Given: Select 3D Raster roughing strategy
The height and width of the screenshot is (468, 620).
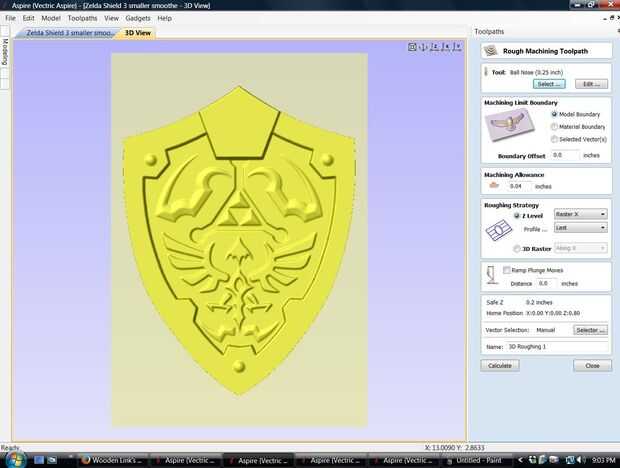Looking at the screenshot, I should pos(517,249).
